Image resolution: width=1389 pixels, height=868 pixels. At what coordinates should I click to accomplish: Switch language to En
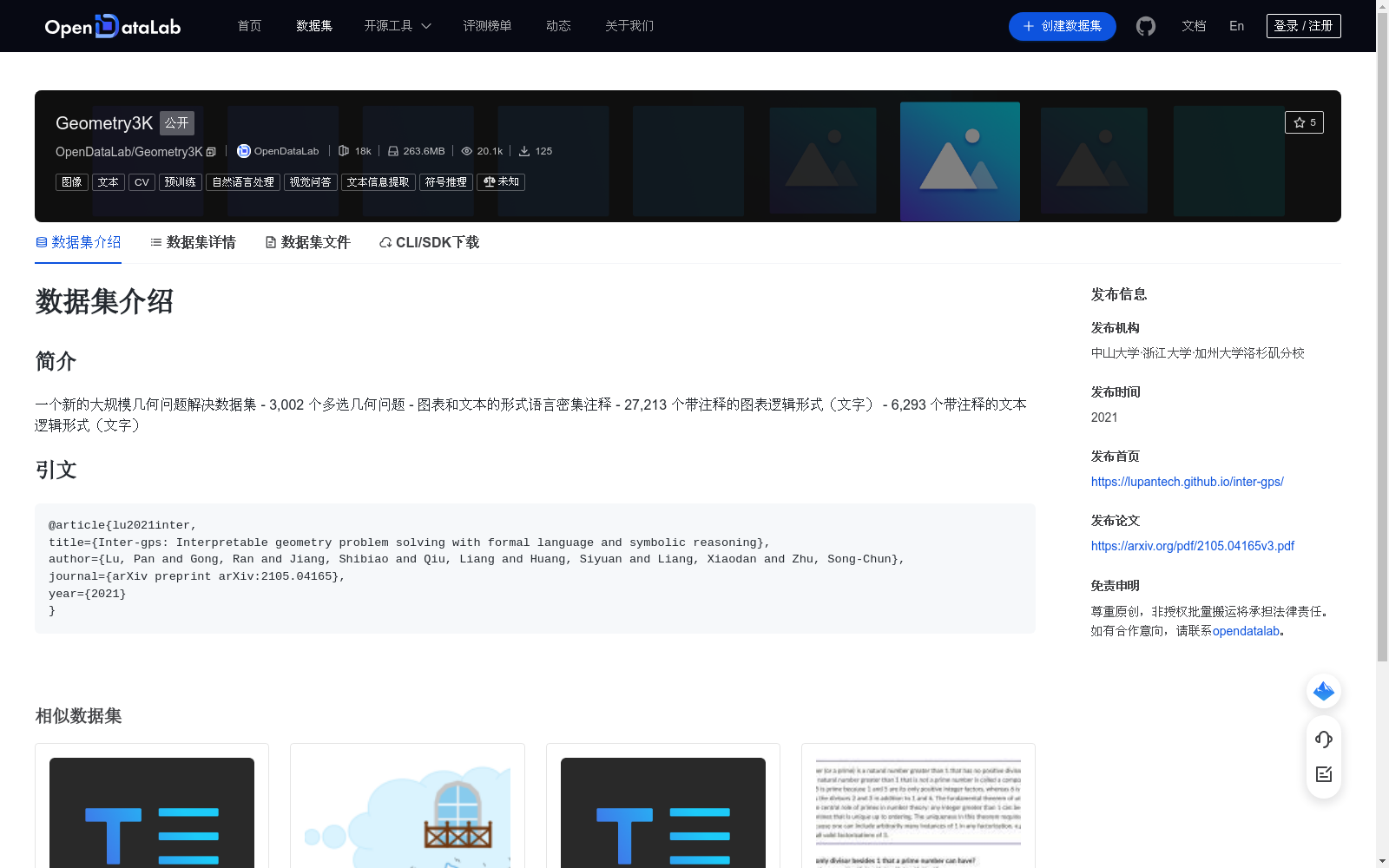click(x=1236, y=26)
